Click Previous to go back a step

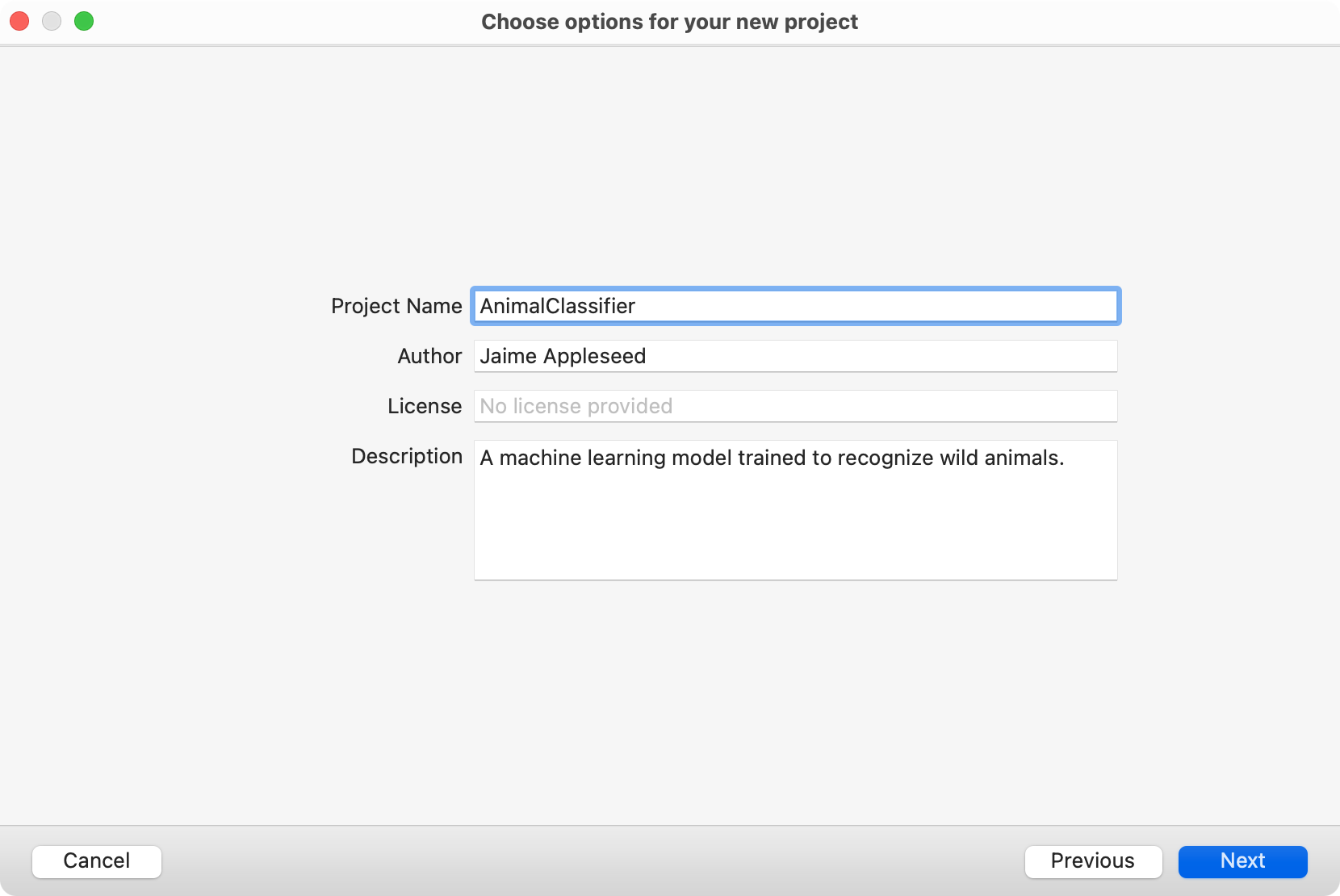(1093, 861)
